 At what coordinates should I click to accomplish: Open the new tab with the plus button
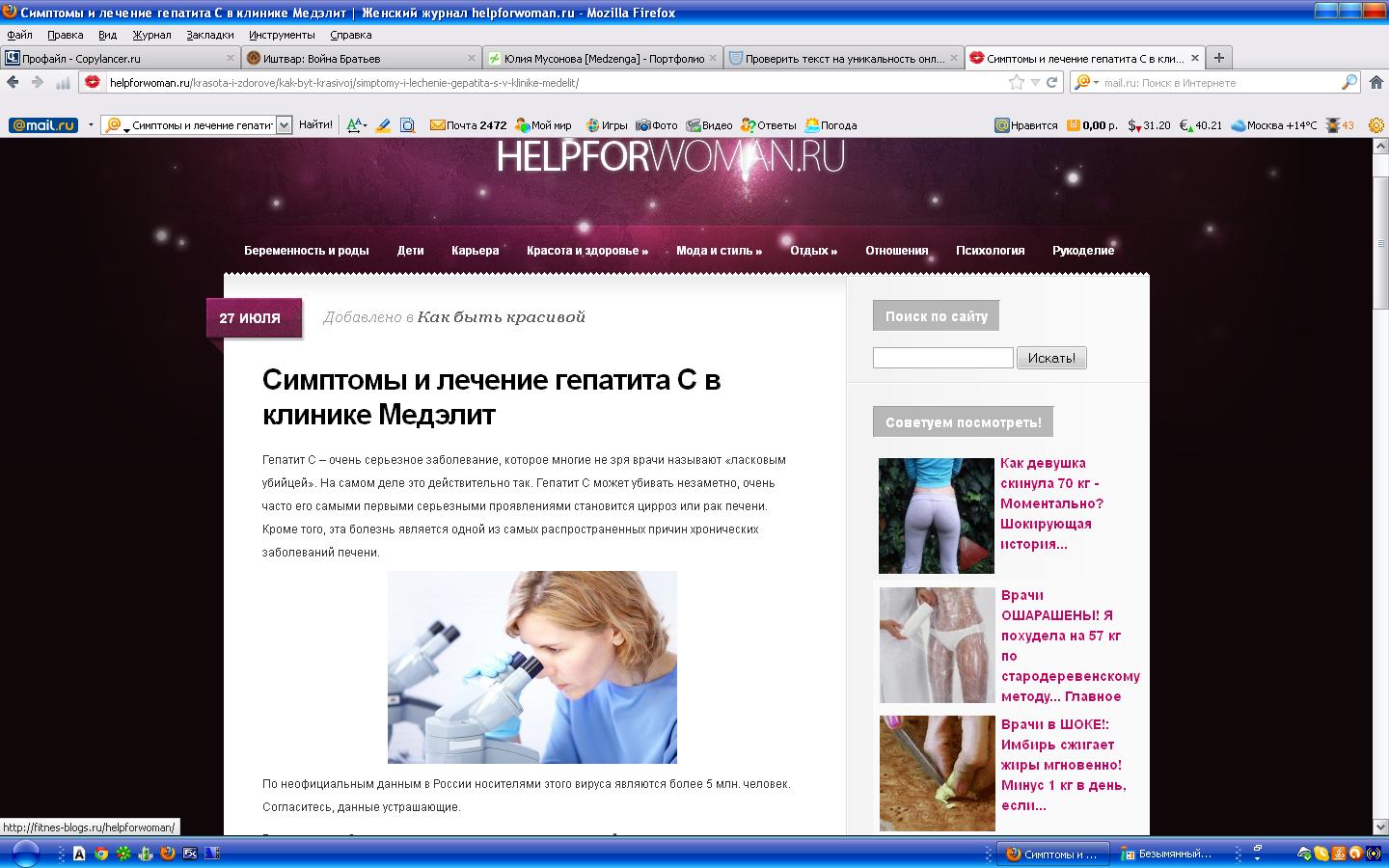1219,58
